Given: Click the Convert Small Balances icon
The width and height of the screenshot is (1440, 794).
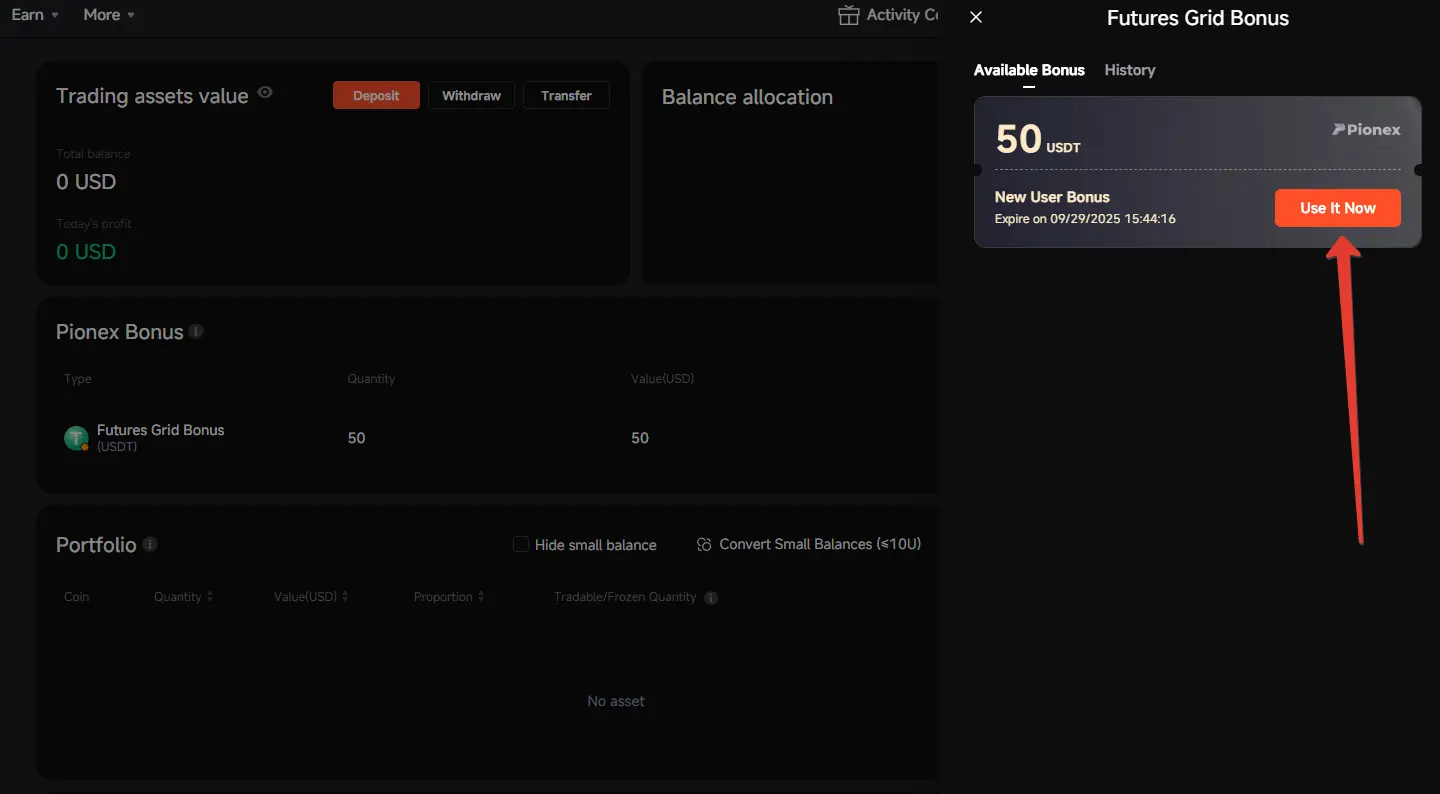Looking at the screenshot, I should pyautogui.click(x=704, y=544).
